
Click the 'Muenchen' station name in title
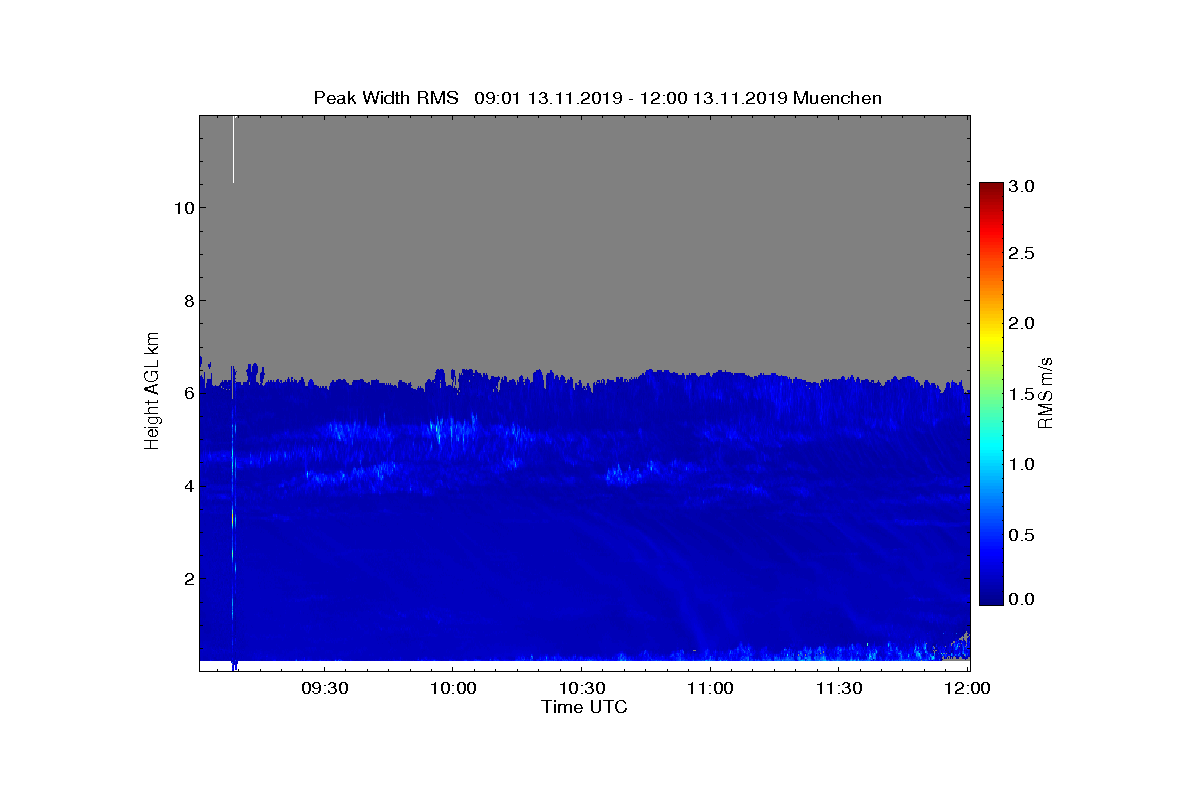[837, 98]
